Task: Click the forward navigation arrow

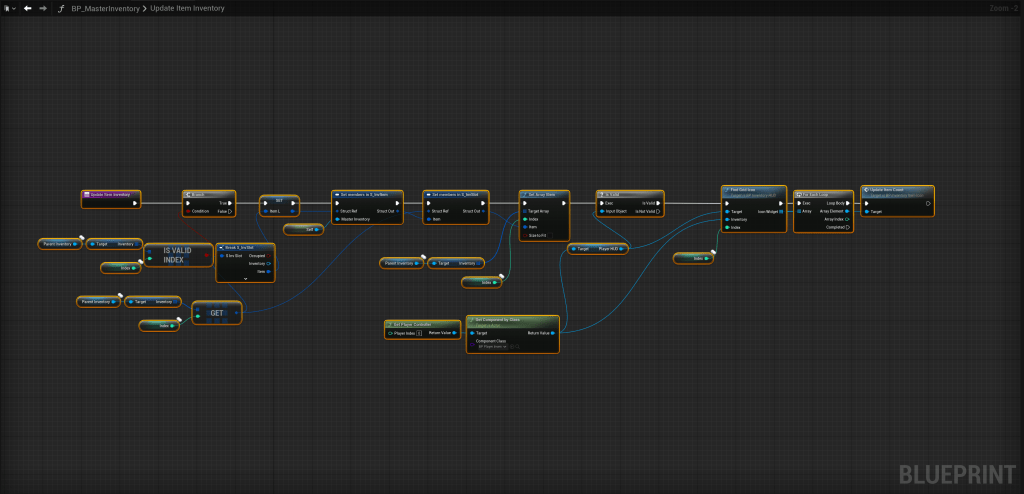Action: click(x=43, y=8)
